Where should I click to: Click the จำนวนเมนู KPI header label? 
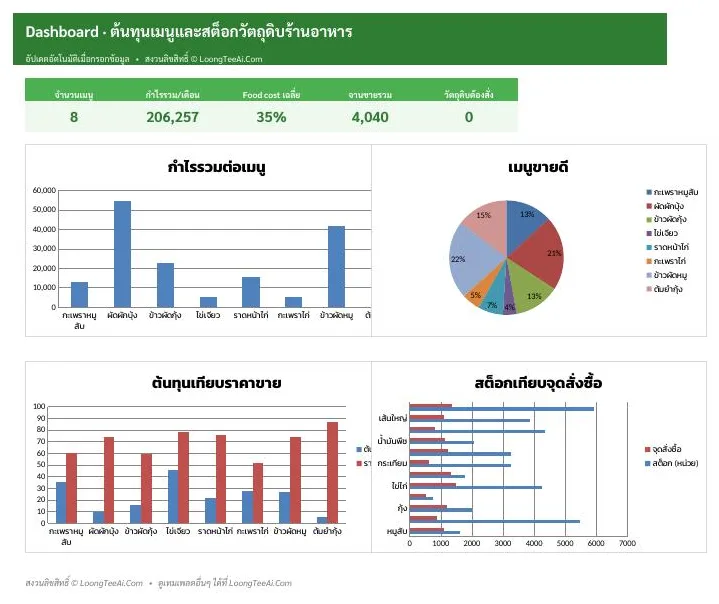click(x=74, y=95)
